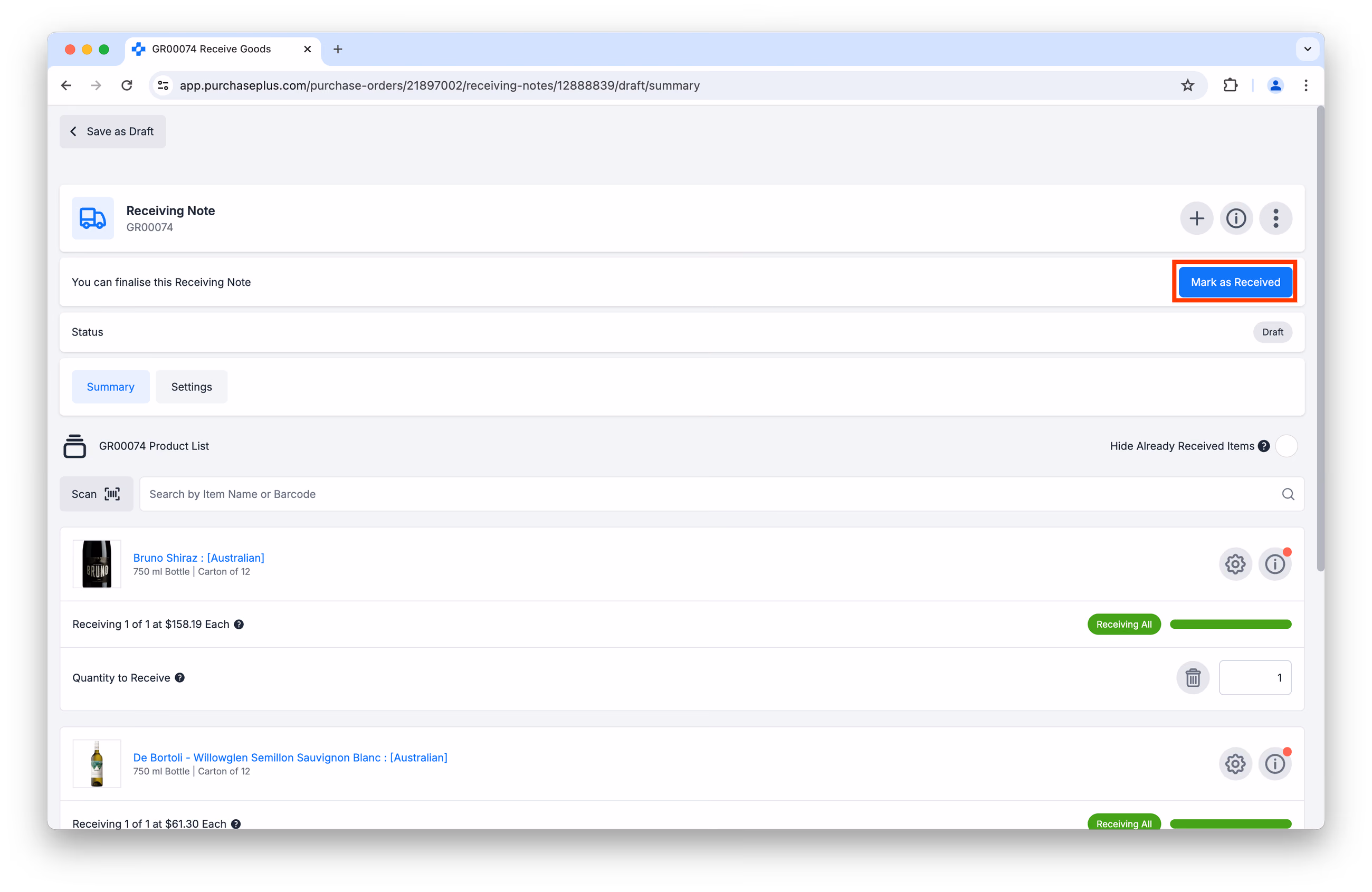Viewport: 1372px width, 892px height.
Task: Open Receiving Note info icon
Action: 1236,218
